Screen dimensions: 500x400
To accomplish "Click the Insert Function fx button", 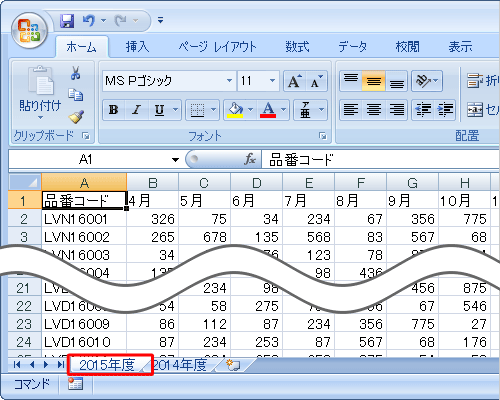I will 250,160.
